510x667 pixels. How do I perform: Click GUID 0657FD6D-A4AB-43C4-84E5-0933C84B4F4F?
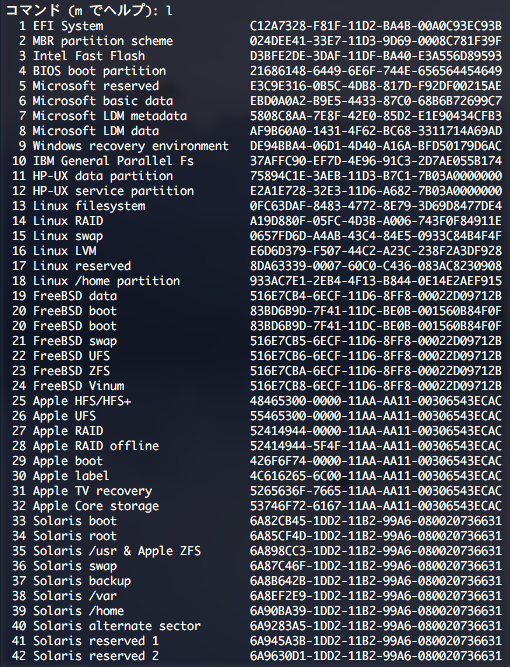tap(376, 236)
